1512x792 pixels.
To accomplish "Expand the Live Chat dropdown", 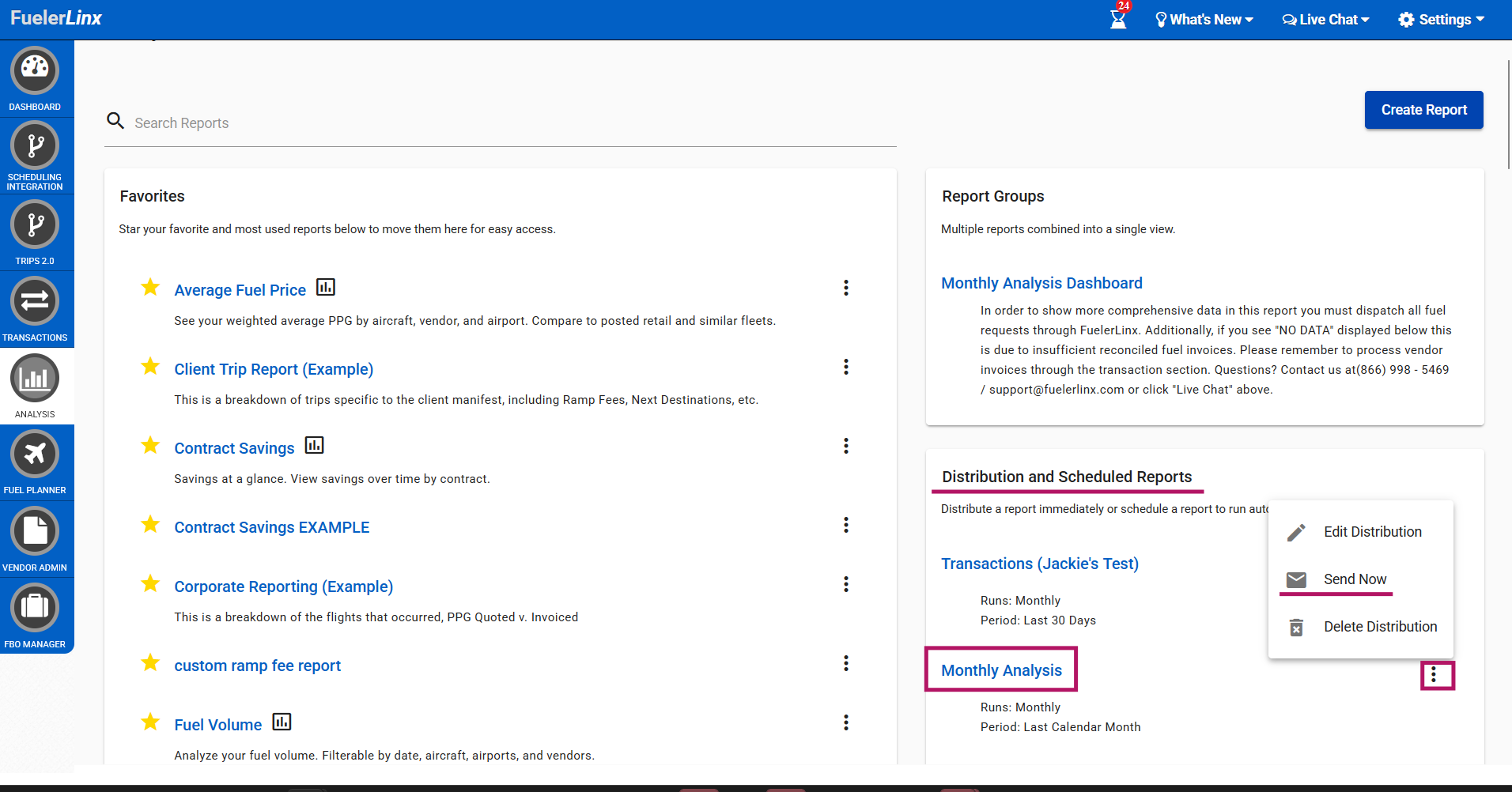I will click(x=1326, y=20).
